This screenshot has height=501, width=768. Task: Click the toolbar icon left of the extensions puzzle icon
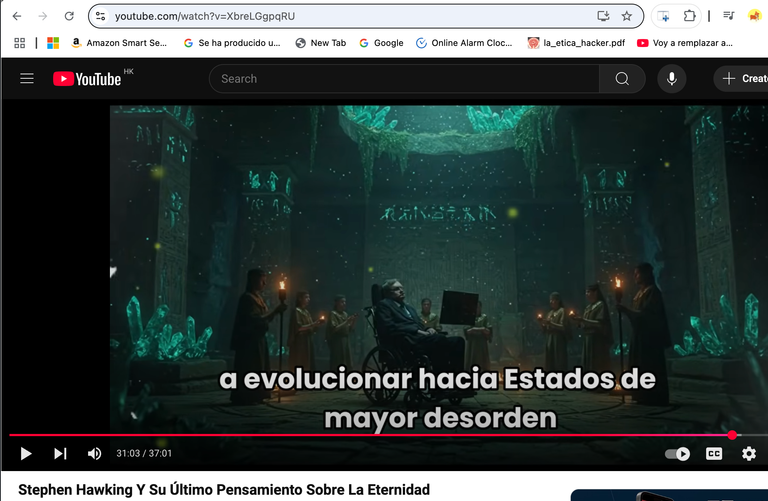[x=664, y=16]
